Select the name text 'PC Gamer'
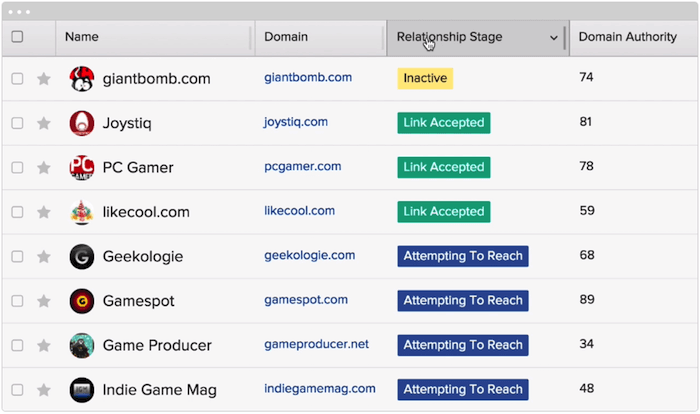Viewport: 700px width, 414px height. (138, 167)
